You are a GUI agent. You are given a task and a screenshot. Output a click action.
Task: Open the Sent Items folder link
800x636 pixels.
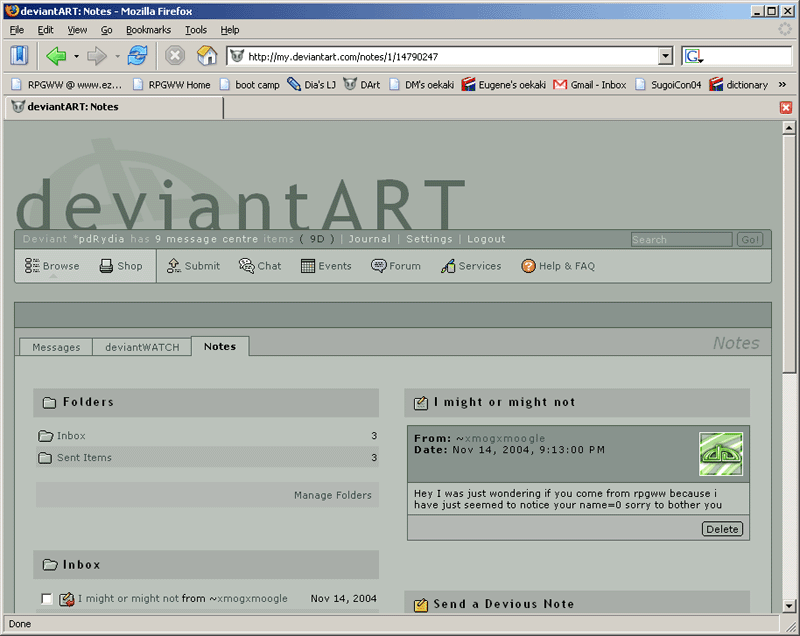click(84, 458)
